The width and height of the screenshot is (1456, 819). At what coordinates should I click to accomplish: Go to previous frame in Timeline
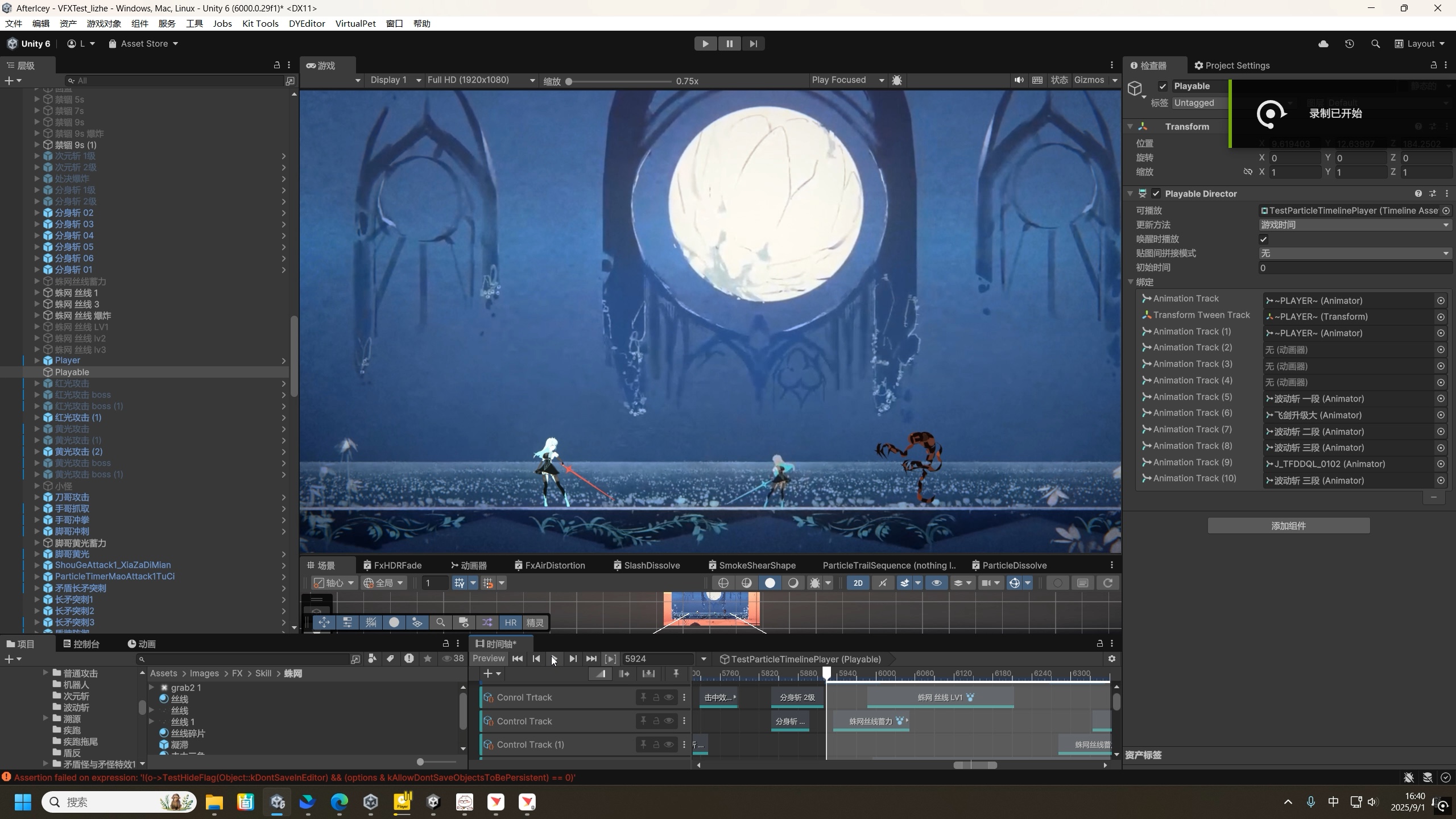[536, 659]
